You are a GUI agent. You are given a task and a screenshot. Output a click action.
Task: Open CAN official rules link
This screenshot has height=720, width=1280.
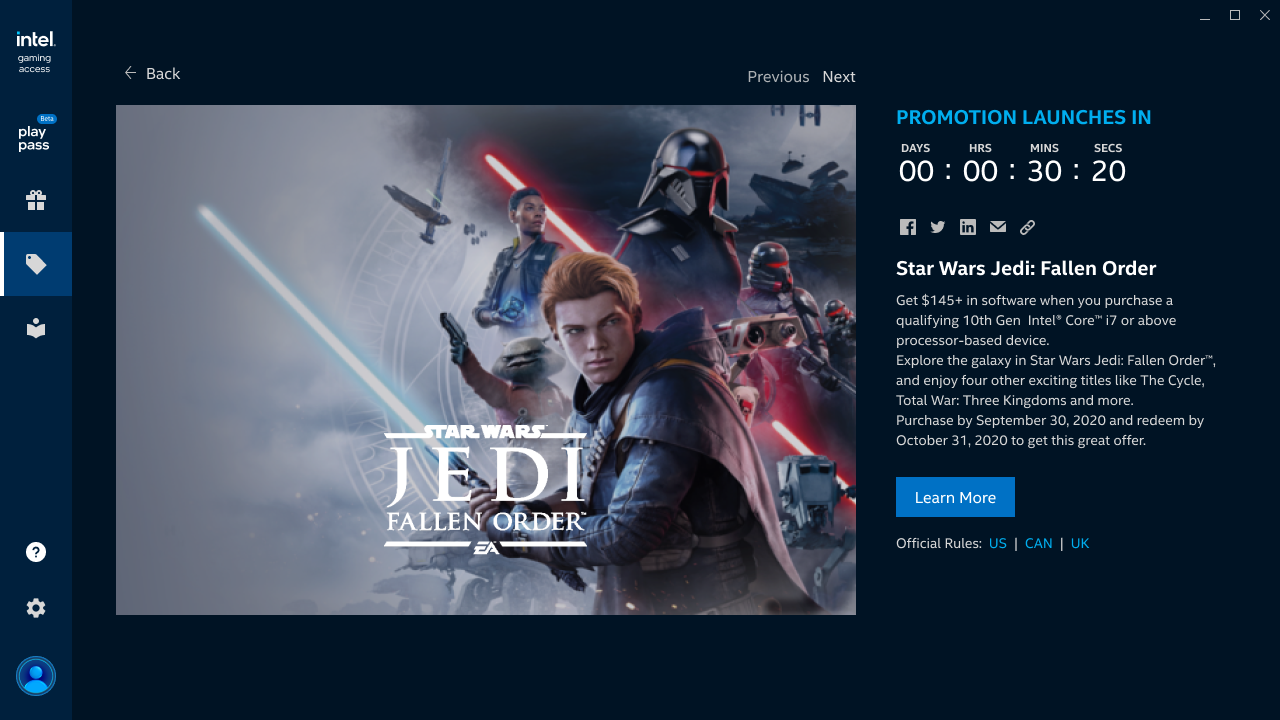click(x=1039, y=543)
